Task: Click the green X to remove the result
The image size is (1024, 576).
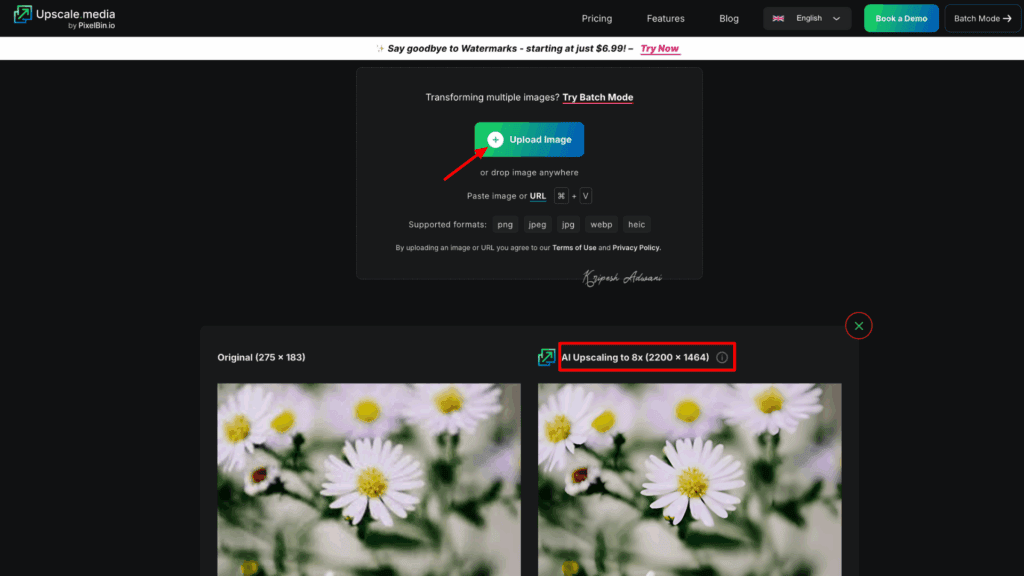Action: pos(858,325)
